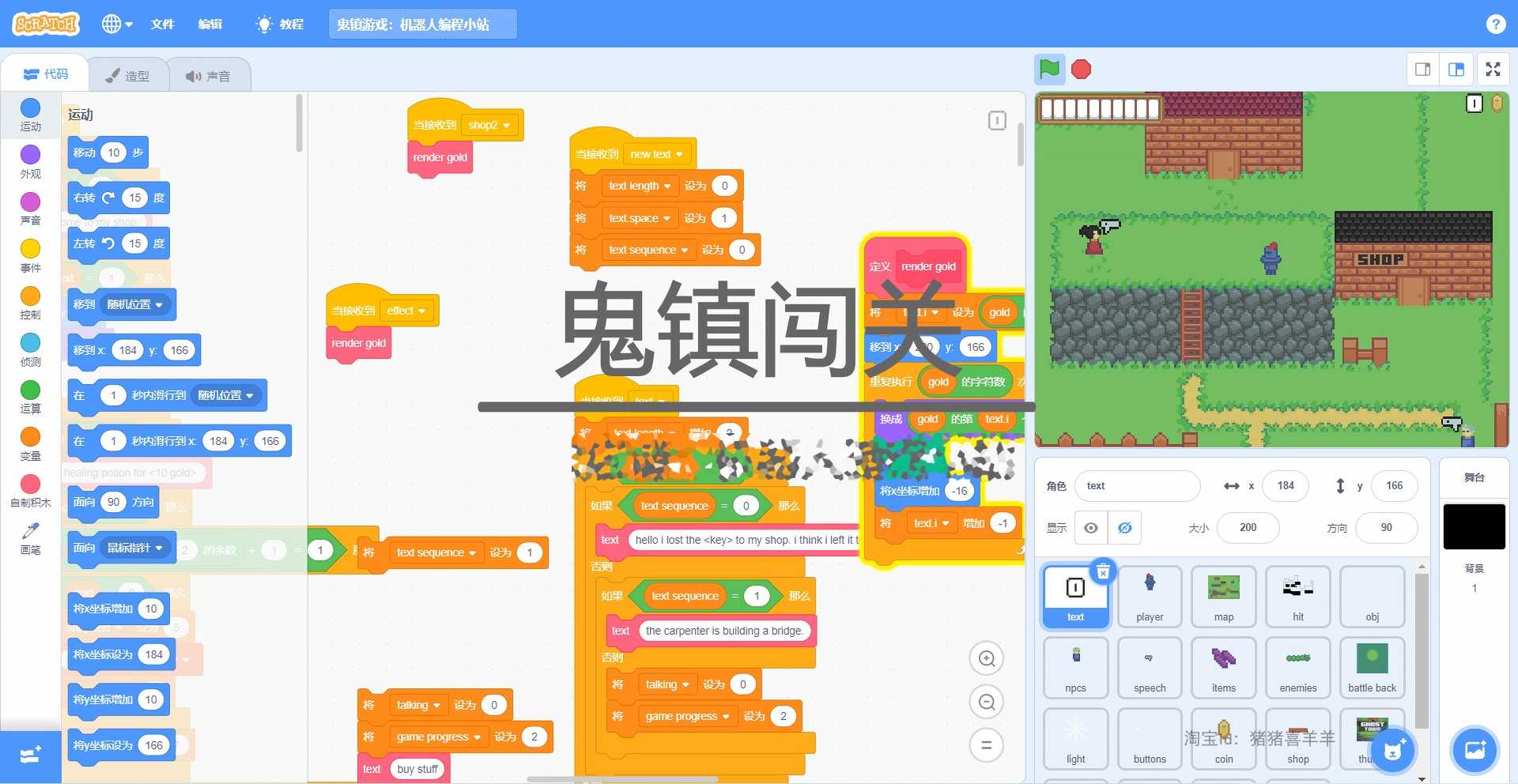The image size is (1518, 784).
Task: Open 鼠标指针 dropdown in 面向 block
Action: click(x=135, y=548)
